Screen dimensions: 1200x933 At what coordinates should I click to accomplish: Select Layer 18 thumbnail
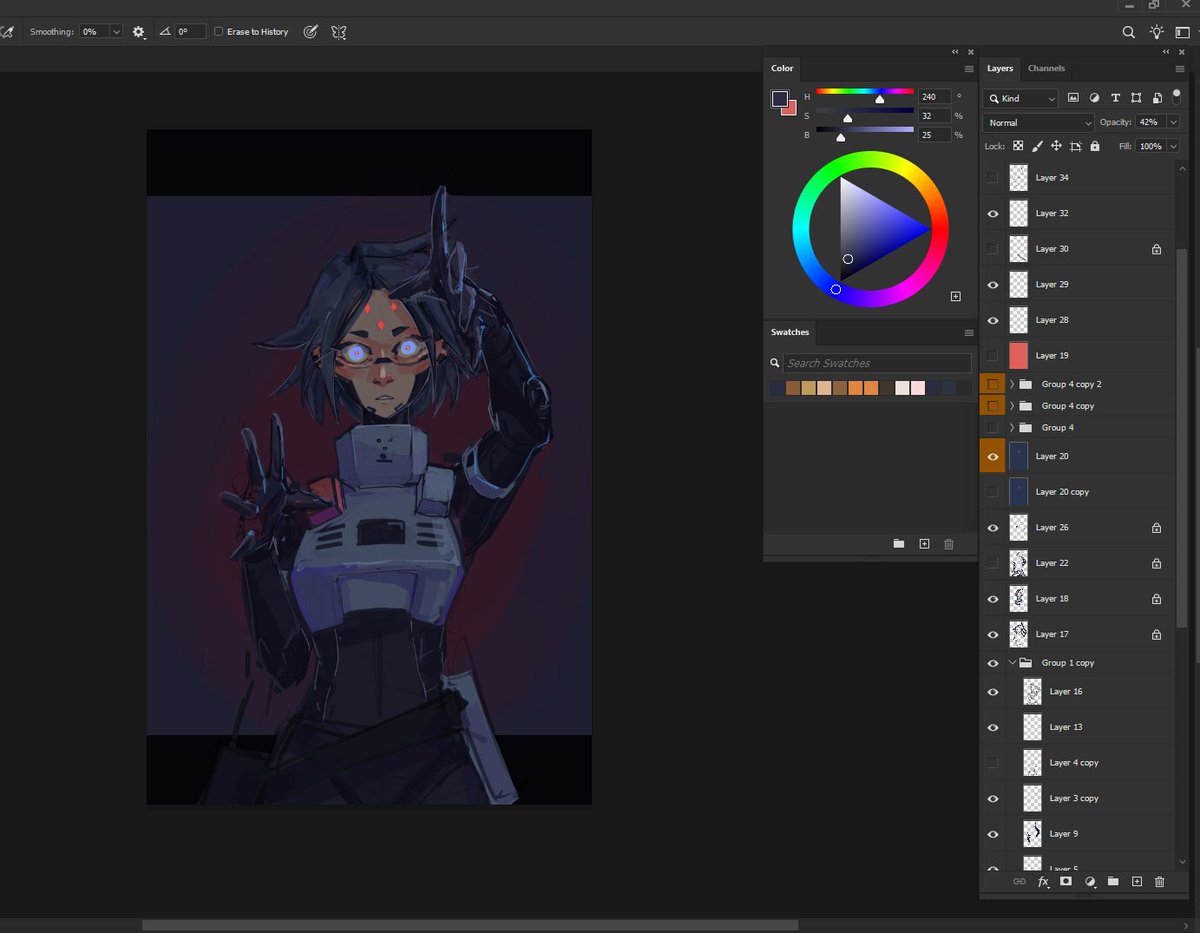(x=1019, y=598)
